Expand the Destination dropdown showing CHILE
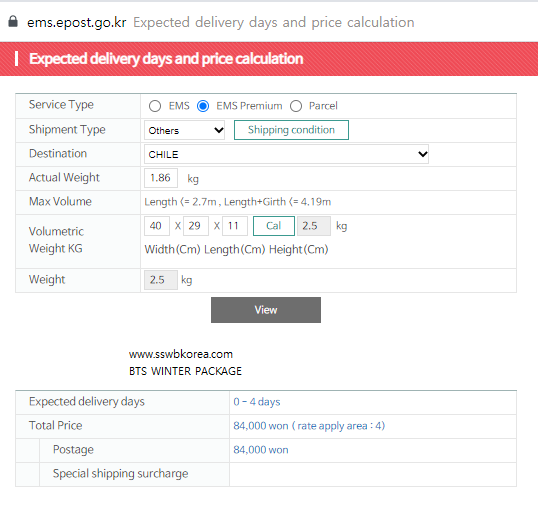The height and width of the screenshot is (524, 538). click(x=286, y=154)
